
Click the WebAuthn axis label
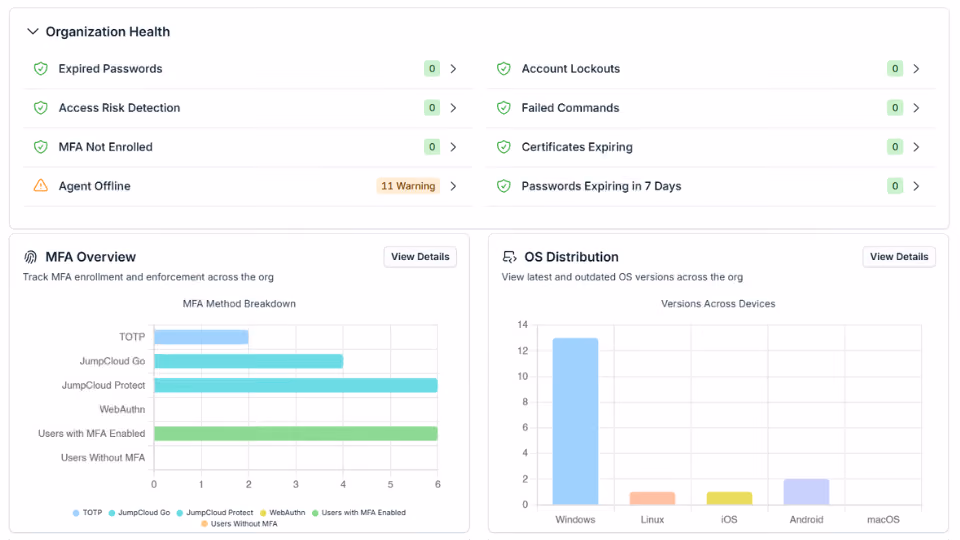point(122,409)
